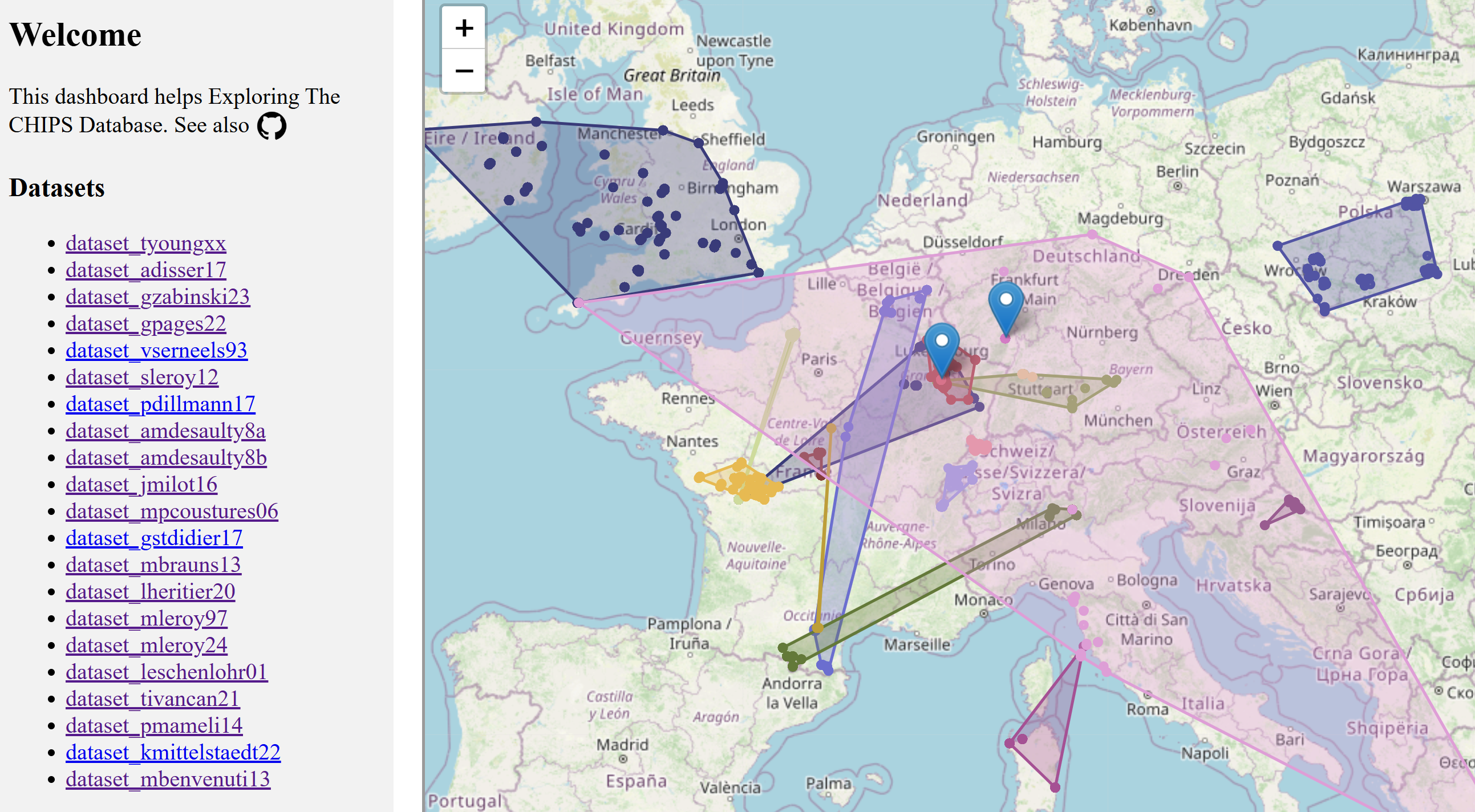Viewport: 1475px width, 812px height.
Task: Open dataset_leschenlohr01 link
Action: coord(167,672)
